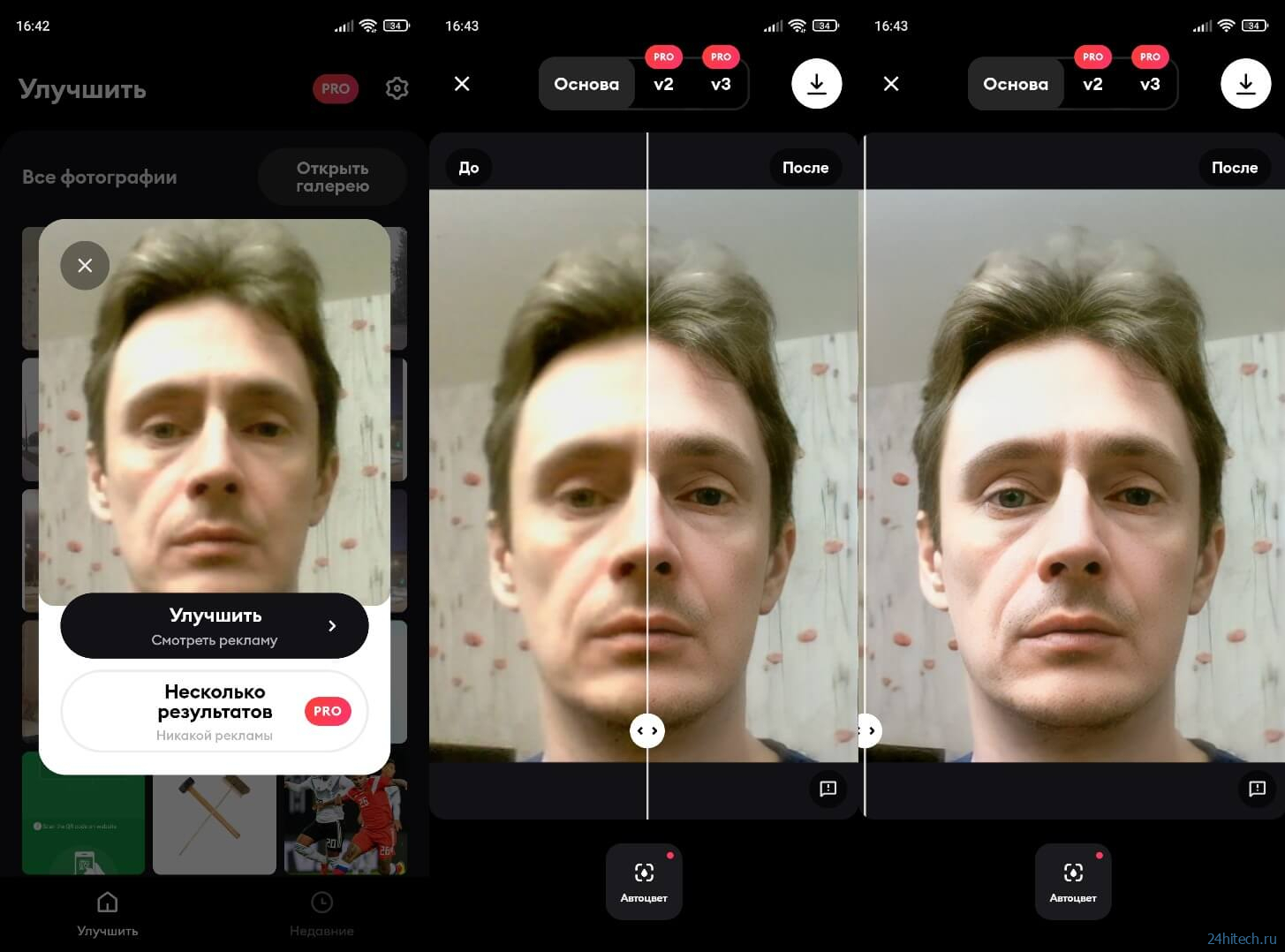Download result in middle screen
This screenshot has width=1285, height=952.
(817, 84)
